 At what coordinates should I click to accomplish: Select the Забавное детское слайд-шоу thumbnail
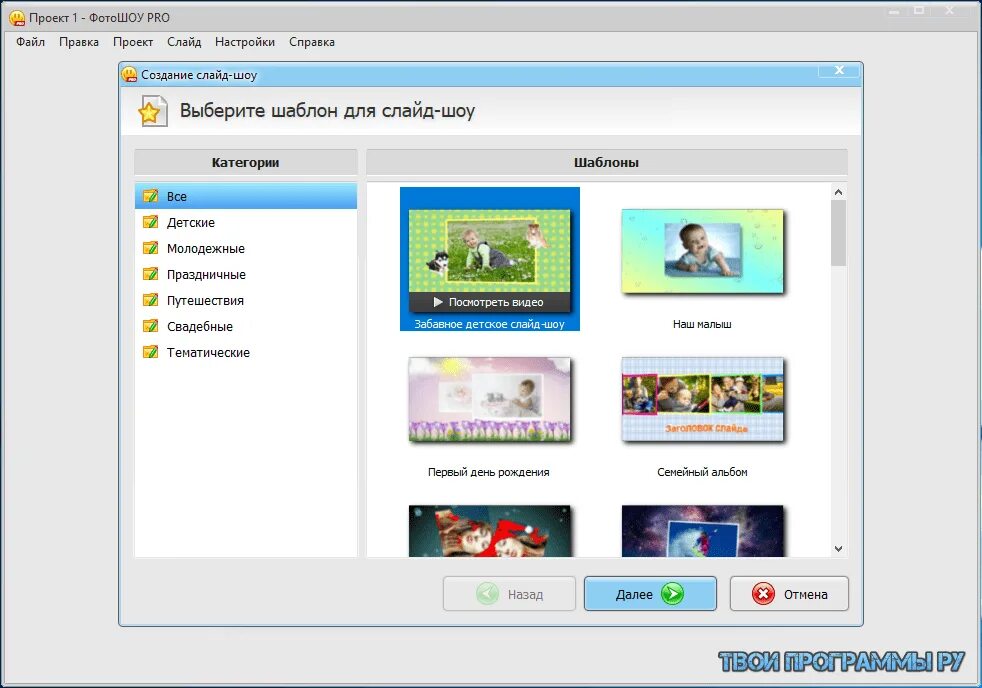(x=489, y=260)
